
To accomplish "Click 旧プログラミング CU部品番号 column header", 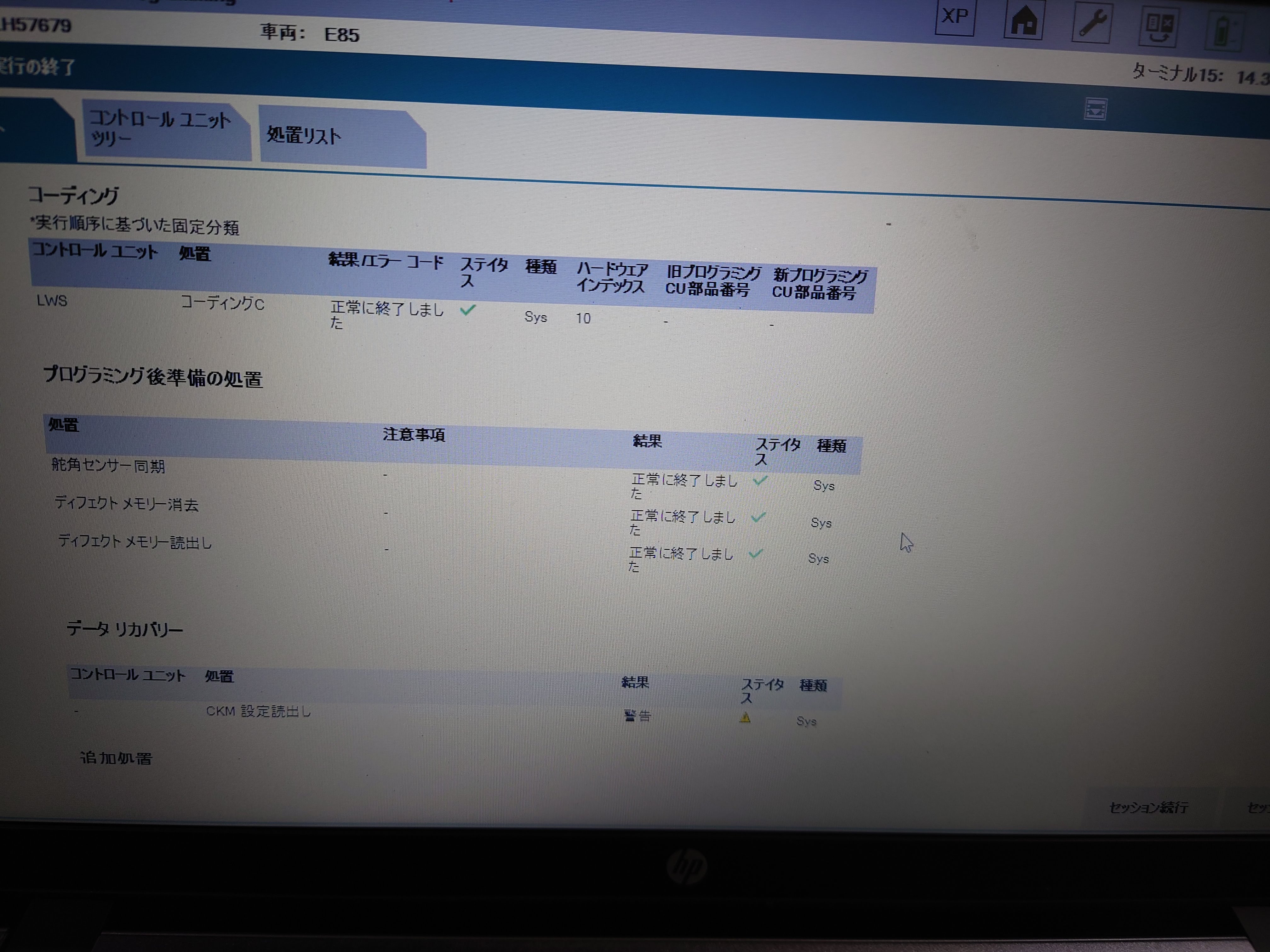I will tap(713, 281).
